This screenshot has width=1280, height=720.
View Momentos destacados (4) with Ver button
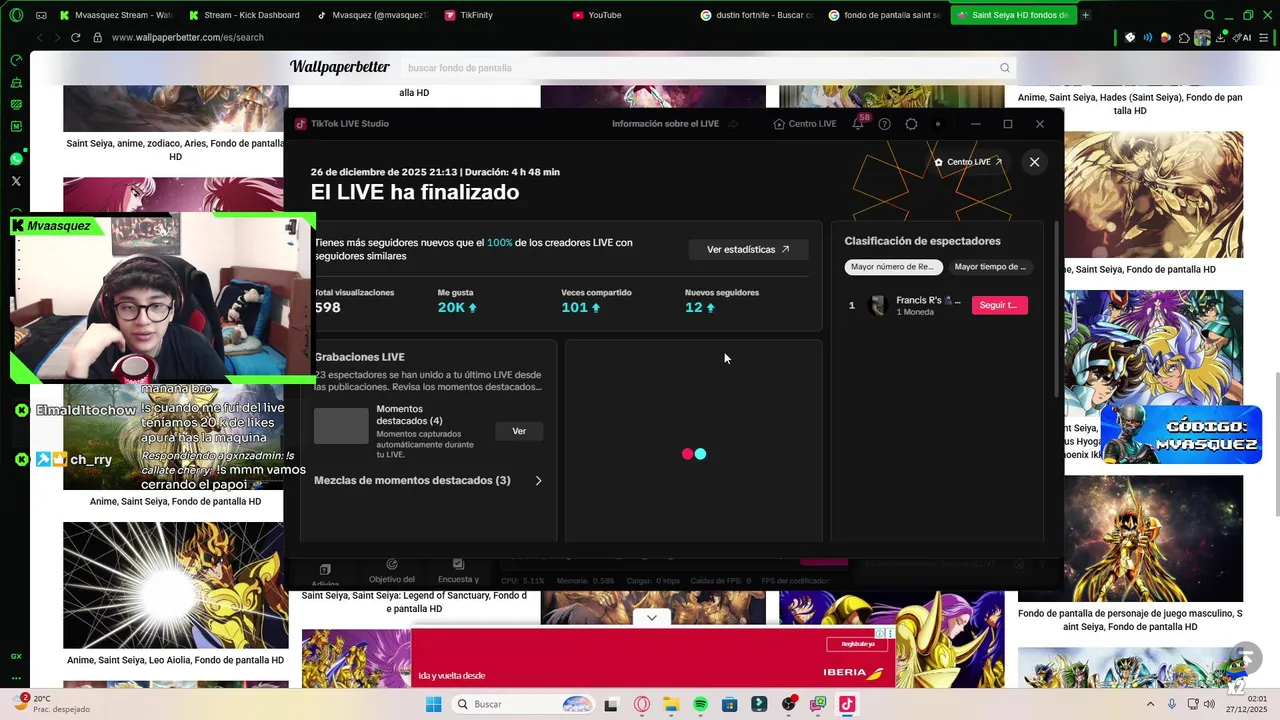(x=519, y=431)
